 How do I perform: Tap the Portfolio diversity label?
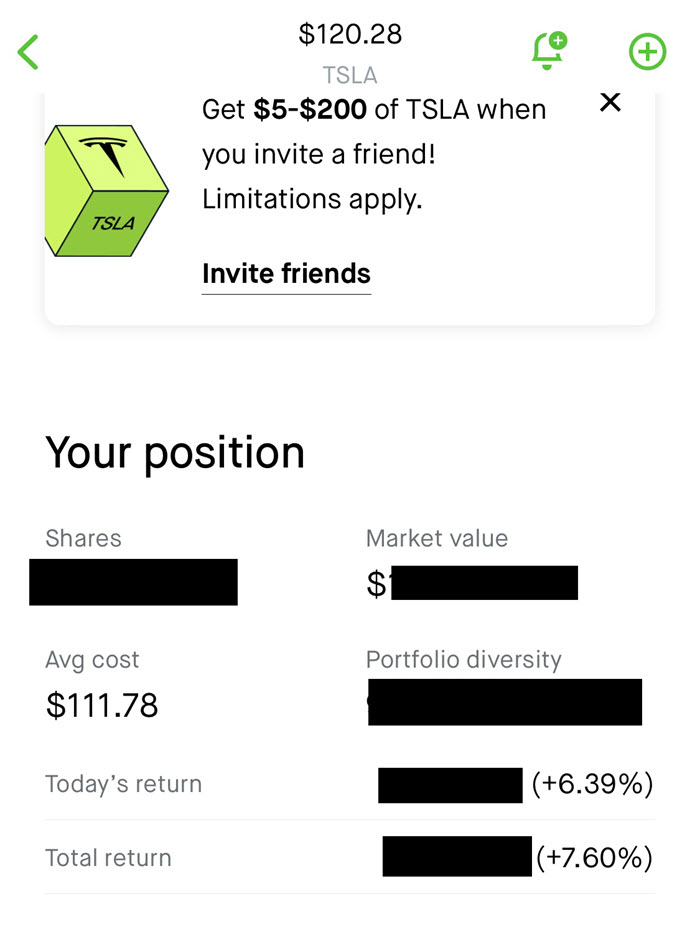[464, 659]
